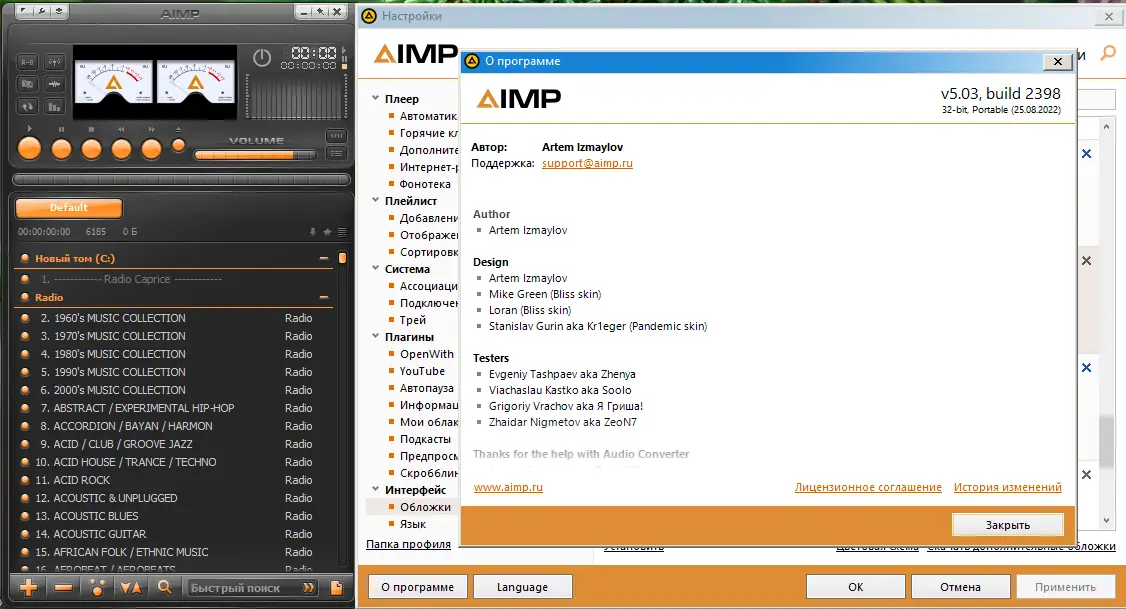The width and height of the screenshot is (1126, 609).
Task: Click the star favorites icon in playlist header
Action: [x=327, y=232]
